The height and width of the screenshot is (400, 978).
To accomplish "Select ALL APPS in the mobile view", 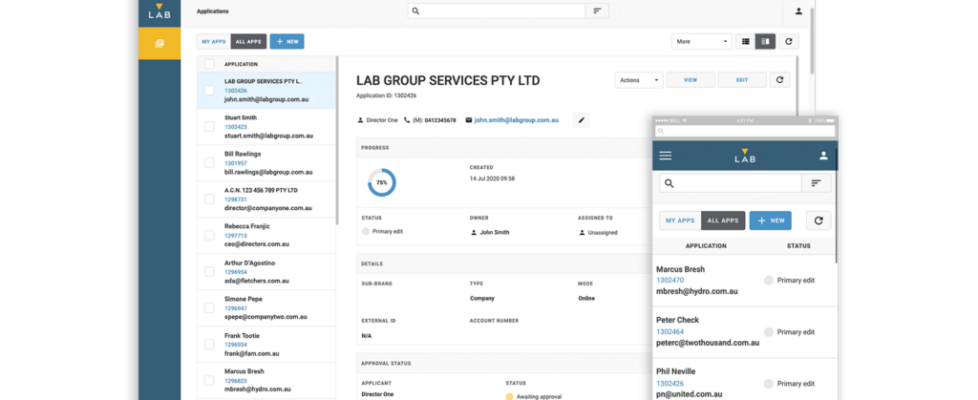I will (723, 220).
